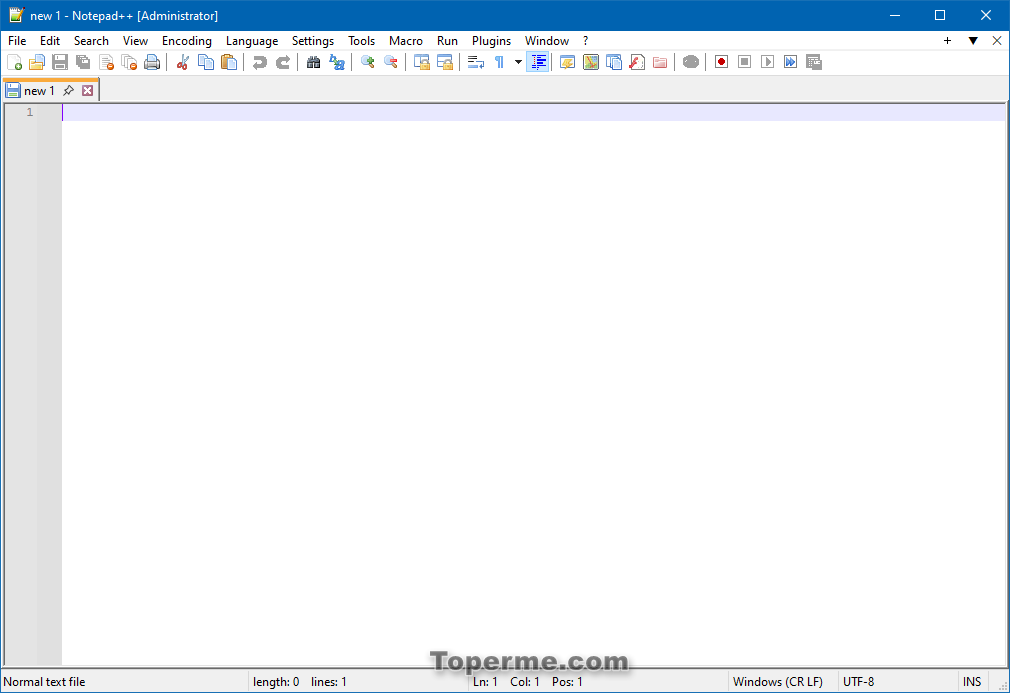Click the Paste clipboard icon
The height and width of the screenshot is (693, 1010).
(x=229, y=62)
